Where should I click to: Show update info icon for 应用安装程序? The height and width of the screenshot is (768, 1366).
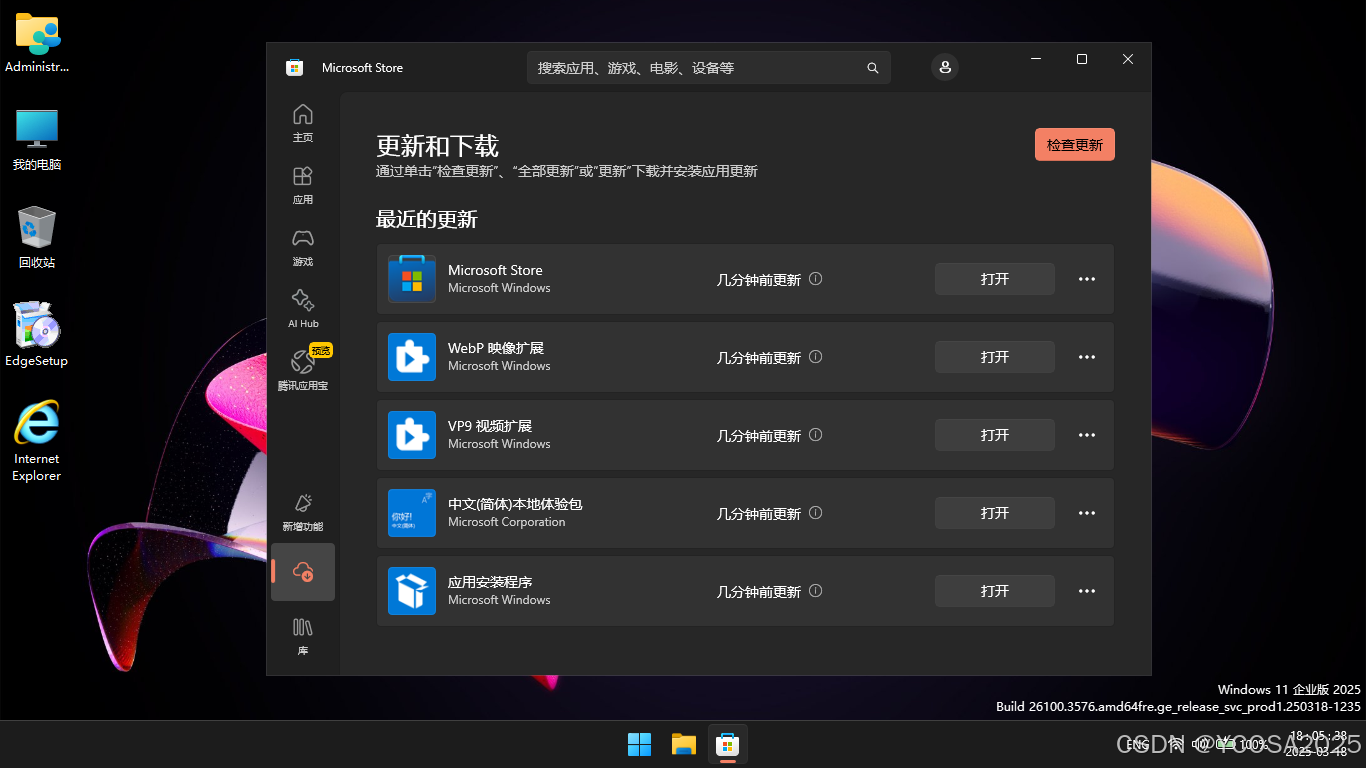click(815, 591)
